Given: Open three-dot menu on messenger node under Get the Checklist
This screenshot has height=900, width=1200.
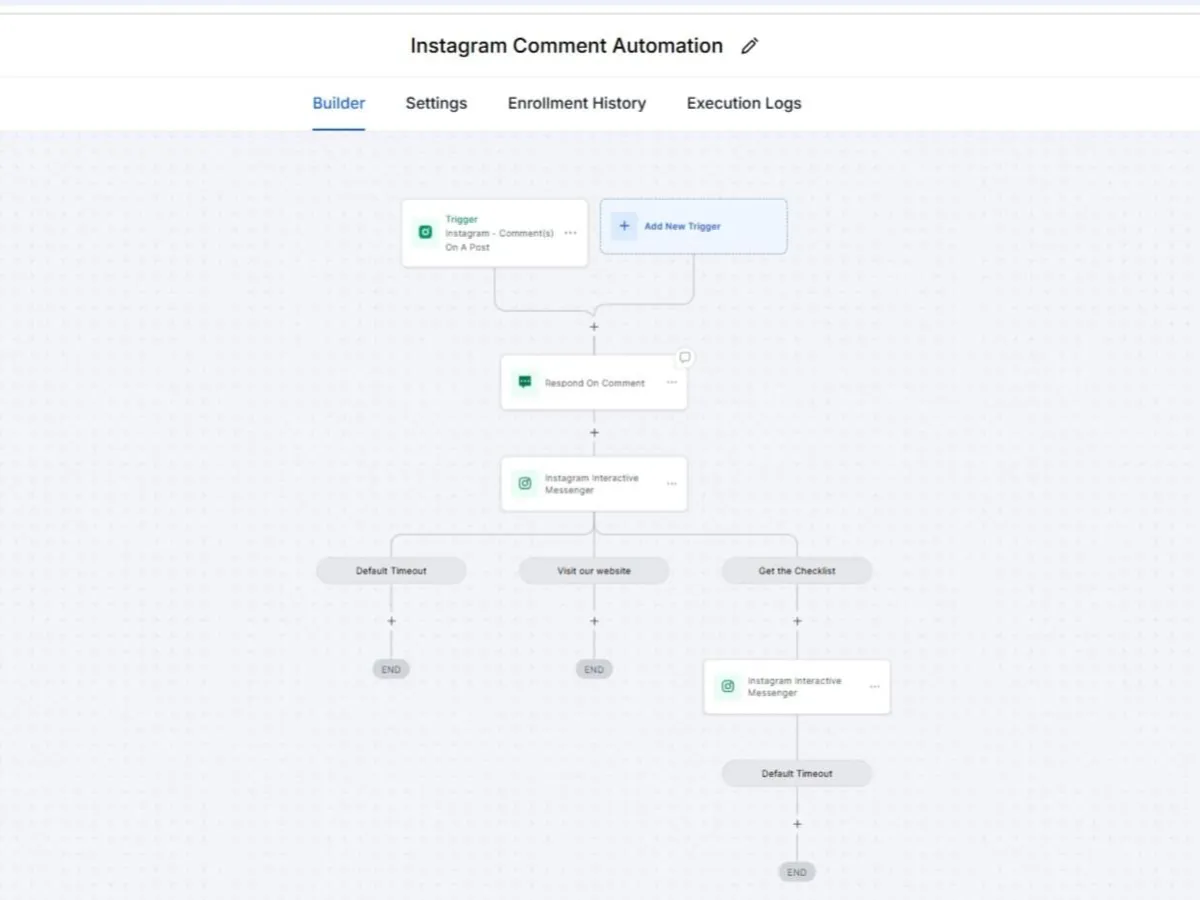Looking at the screenshot, I should coord(874,687).
